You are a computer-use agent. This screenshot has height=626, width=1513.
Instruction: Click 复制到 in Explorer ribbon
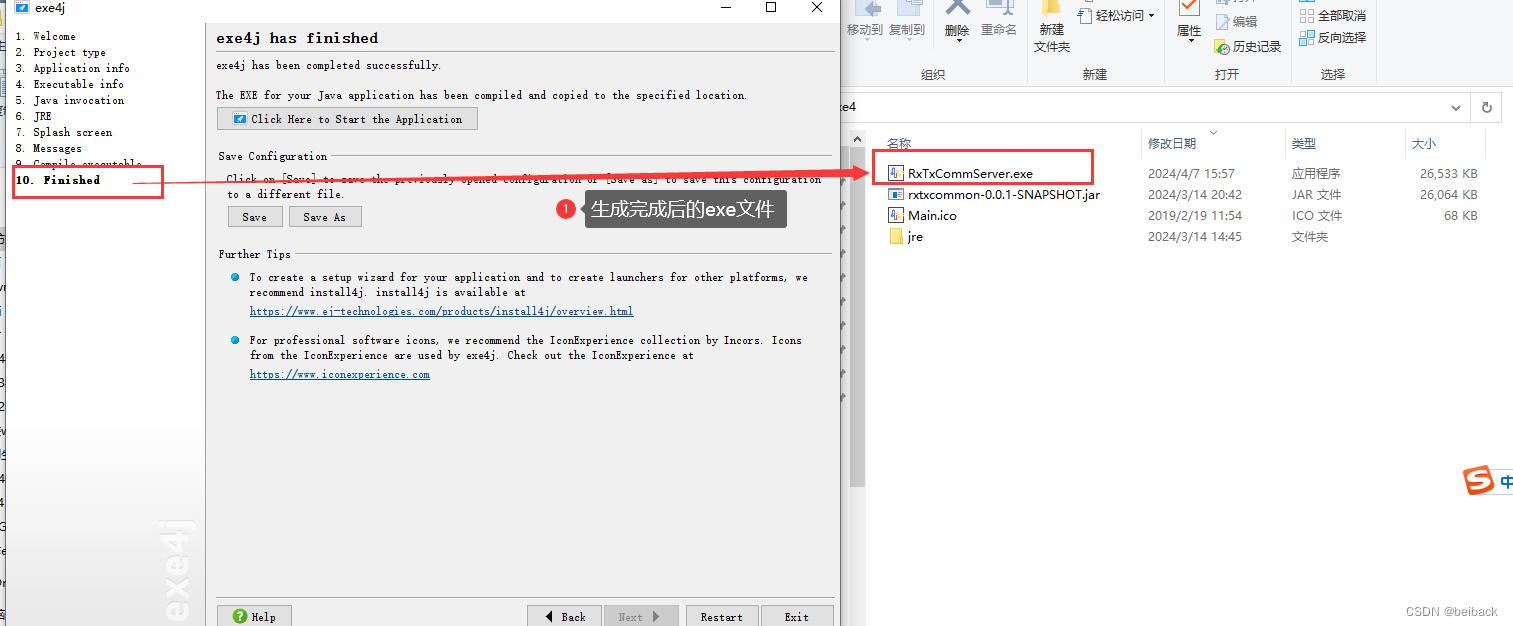pyautogui.click(x=907, y=19)
